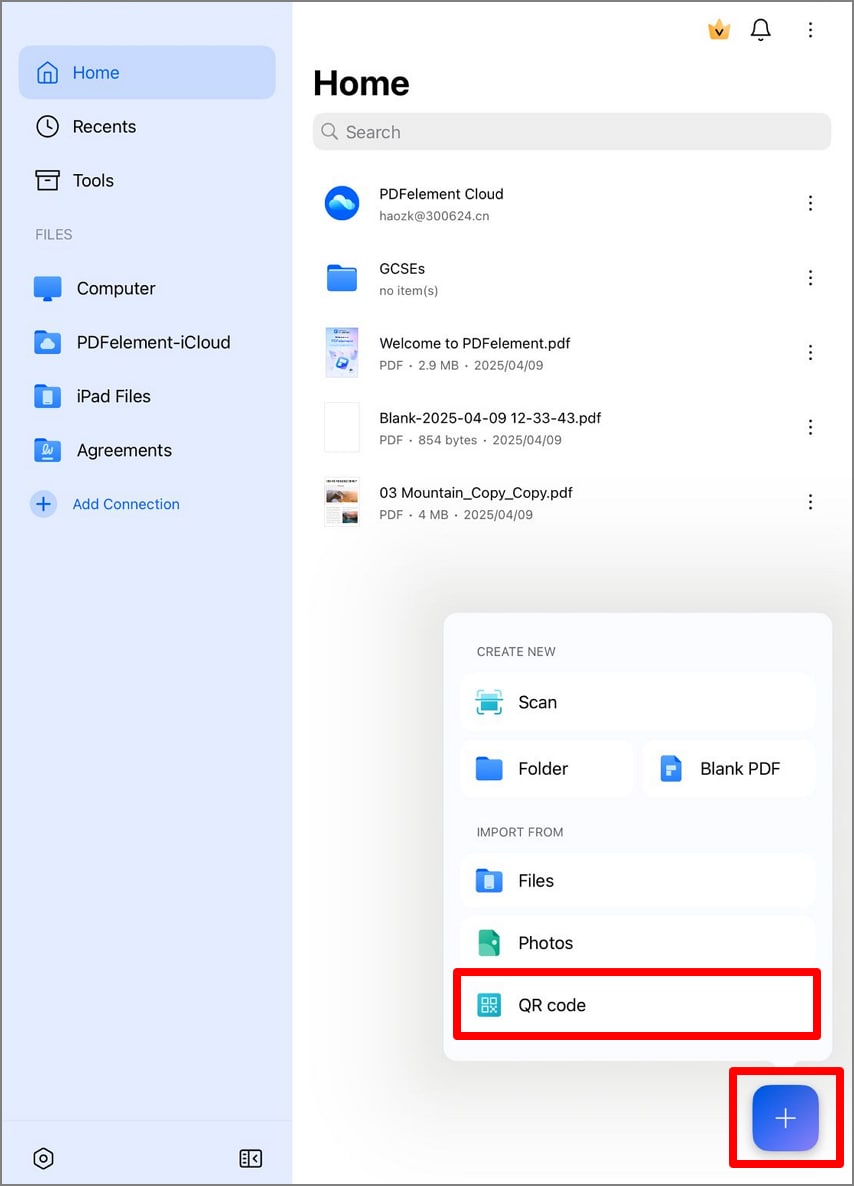
Task: Click the Recents clock icon
Action: tap(48, 126)
